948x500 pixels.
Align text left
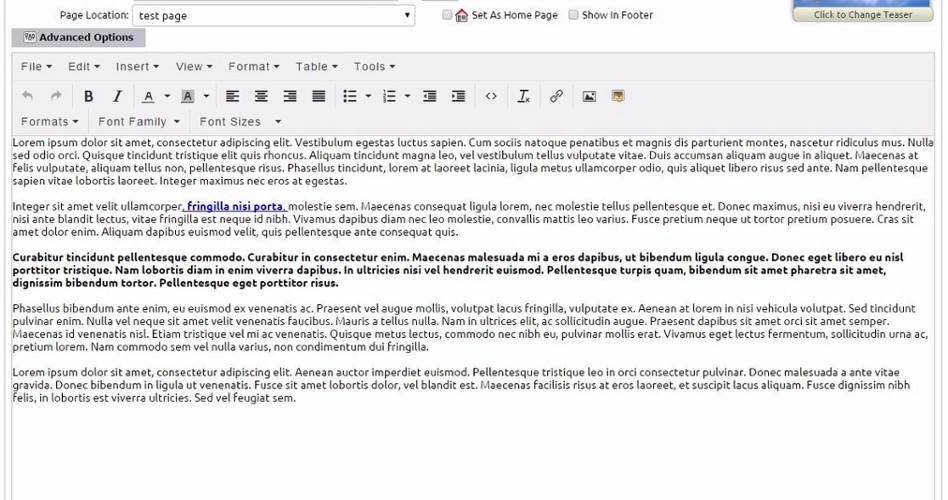click(232, 96)
